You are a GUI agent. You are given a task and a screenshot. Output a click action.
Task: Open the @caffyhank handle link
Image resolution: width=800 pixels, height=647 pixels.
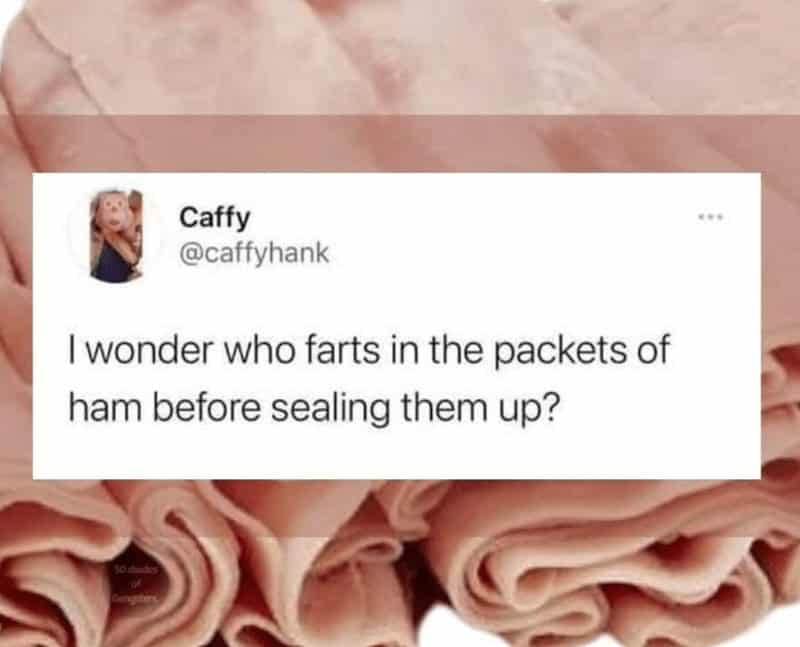254,253
